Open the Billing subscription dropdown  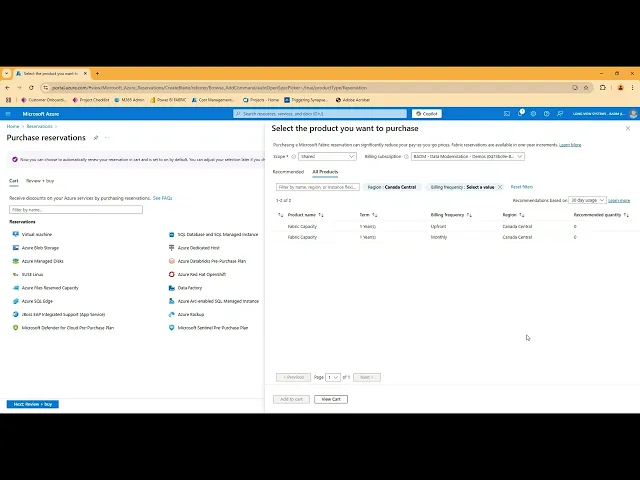(468, 156)
